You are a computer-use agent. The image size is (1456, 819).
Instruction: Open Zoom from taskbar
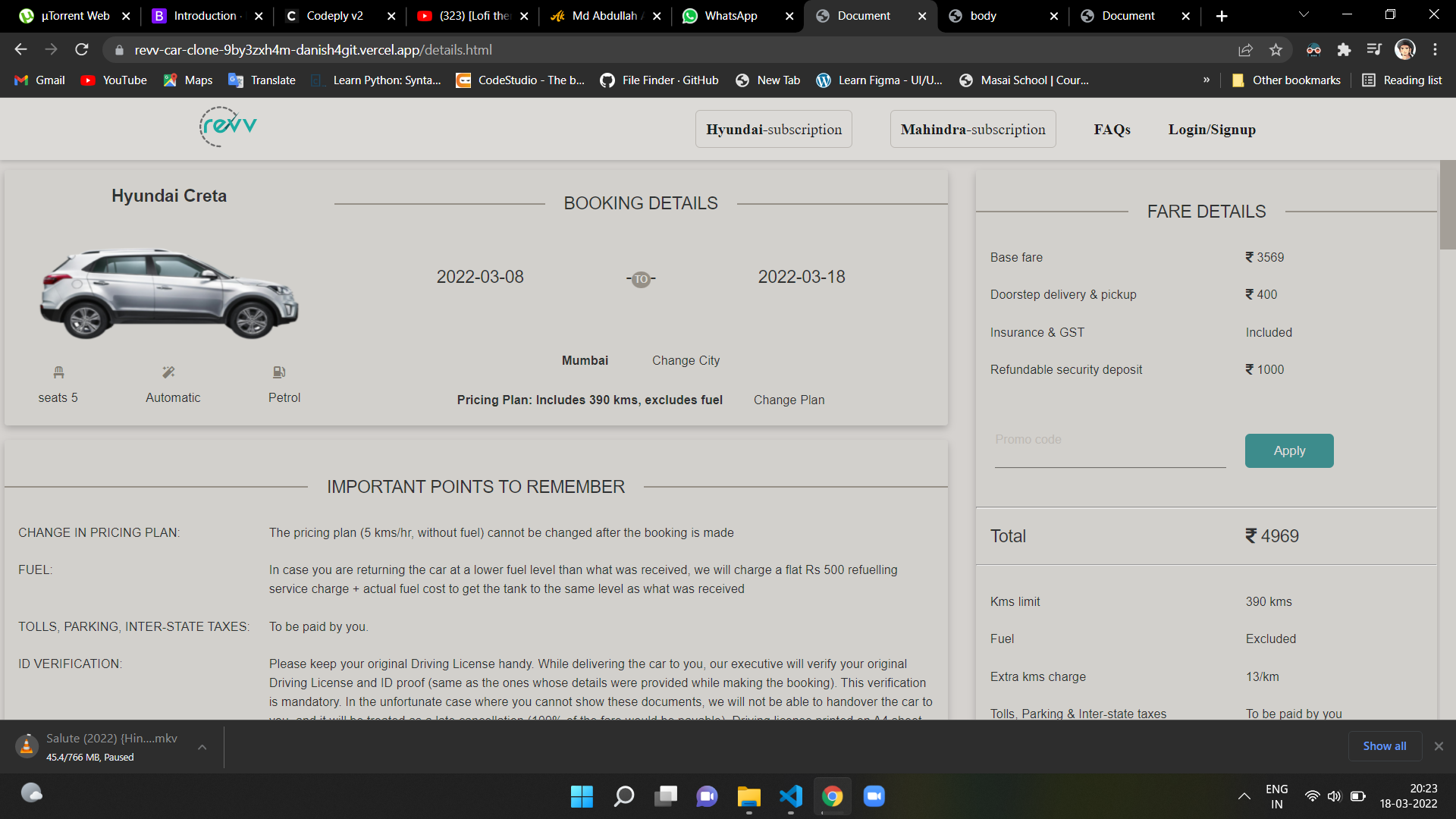874,796
